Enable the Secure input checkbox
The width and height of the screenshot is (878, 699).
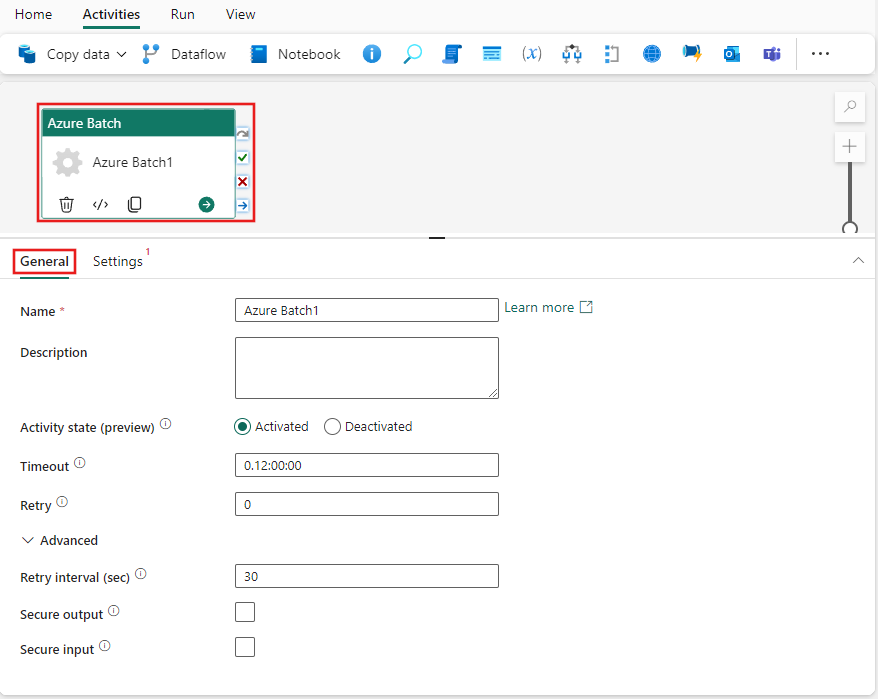coord(245,647)
